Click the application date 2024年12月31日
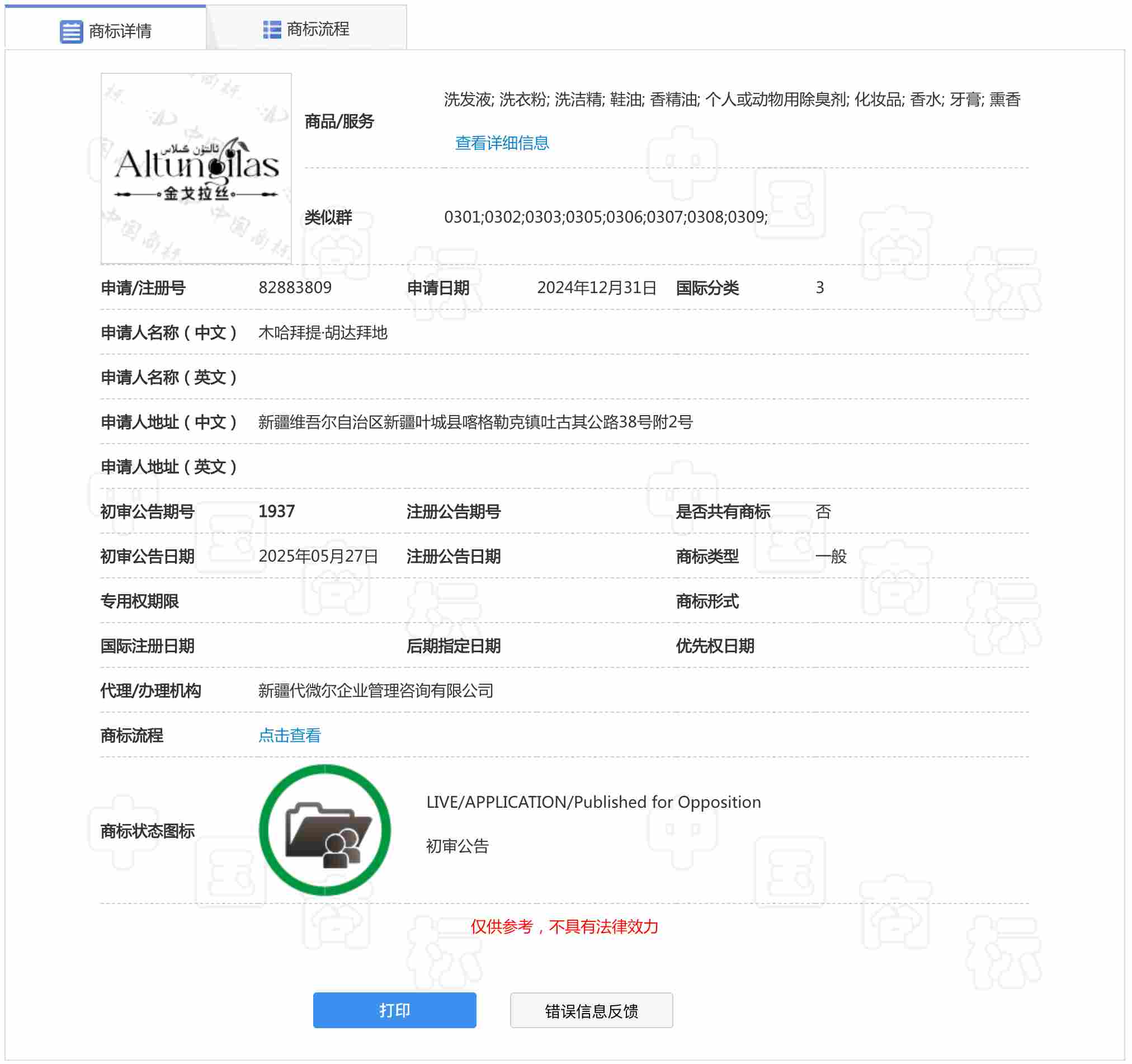1132x1064 pixels. (x=597, y=288)
